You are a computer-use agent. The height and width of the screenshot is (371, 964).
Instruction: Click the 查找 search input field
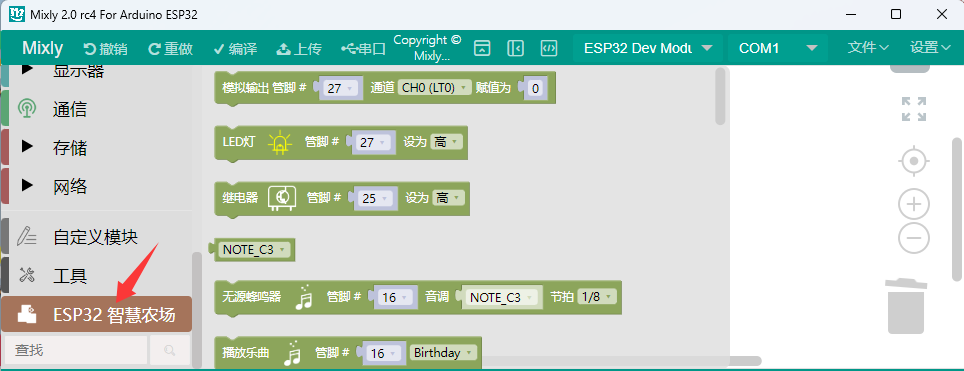pyautogui.click(x=76, y=350)
